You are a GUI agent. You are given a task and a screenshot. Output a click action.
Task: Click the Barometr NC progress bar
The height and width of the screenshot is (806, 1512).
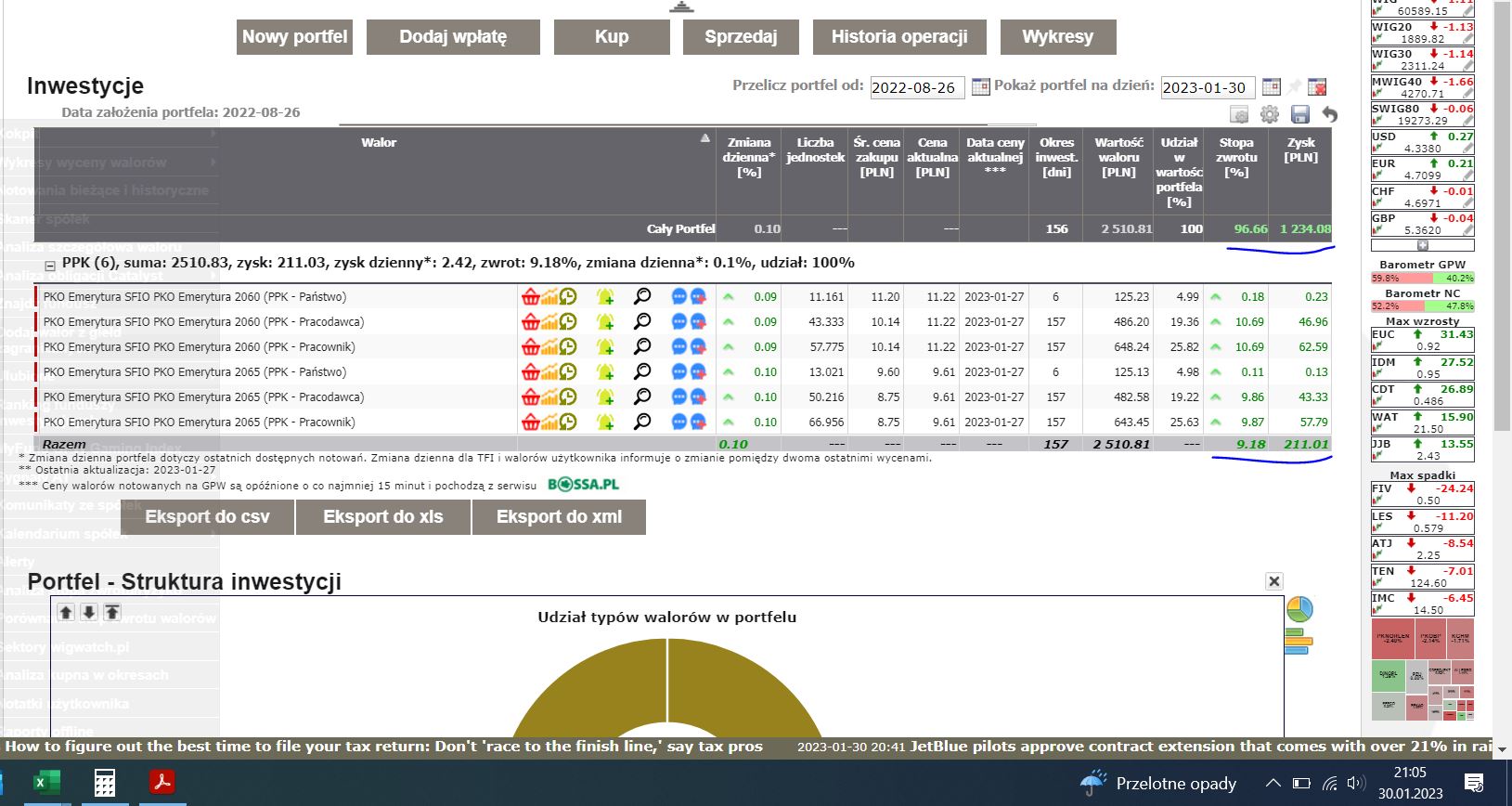[1422, 305]
